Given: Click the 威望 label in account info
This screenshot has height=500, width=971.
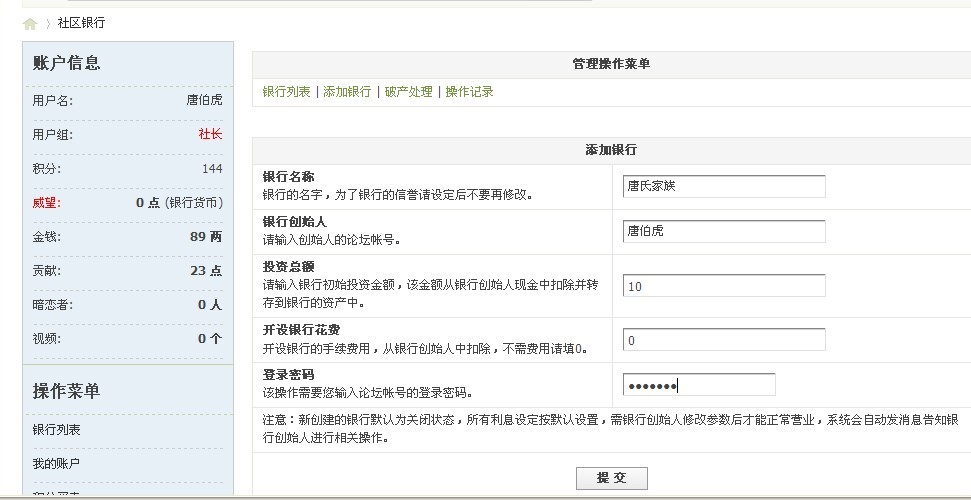Looking at the screenshot, I should point(47,203).
